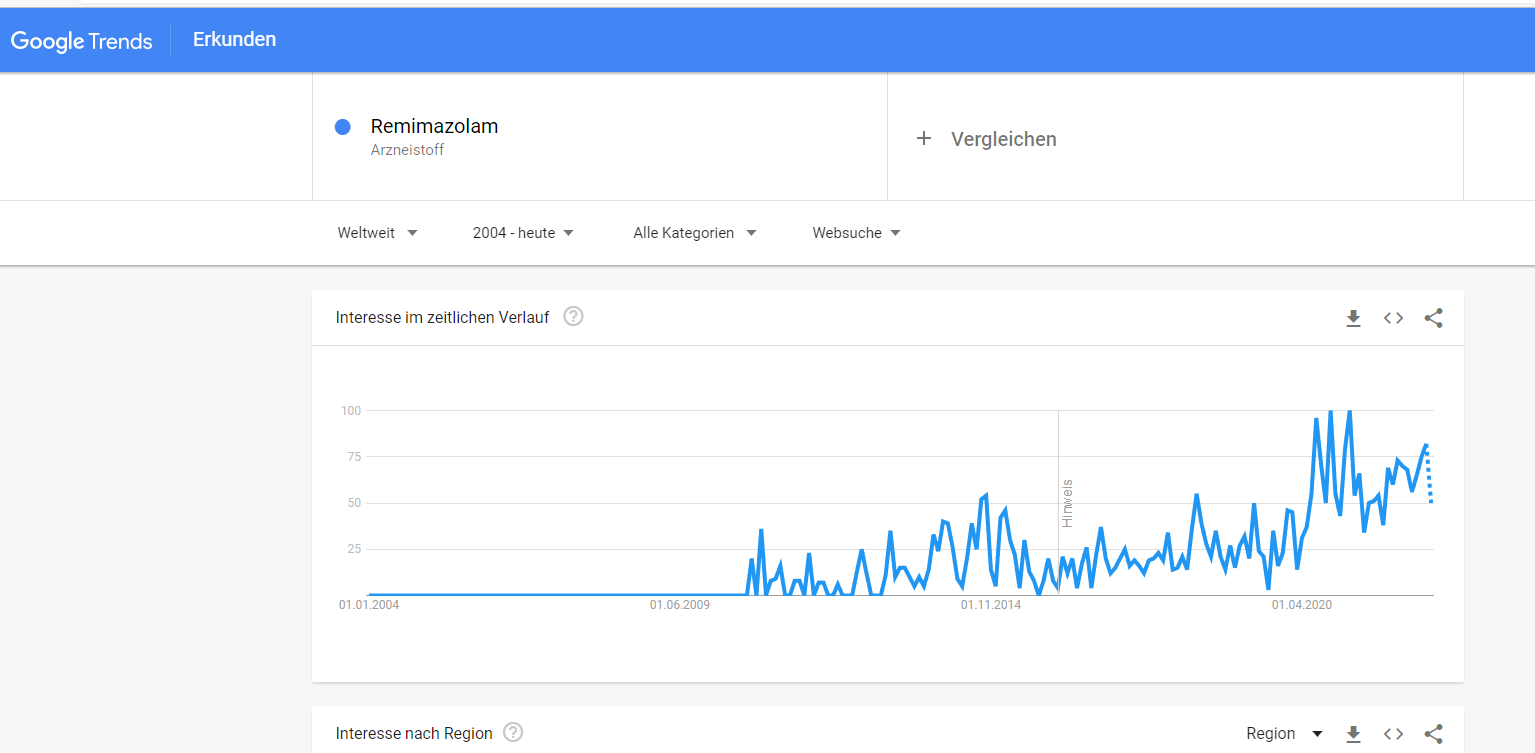Click the Google Trends logo

82,41
